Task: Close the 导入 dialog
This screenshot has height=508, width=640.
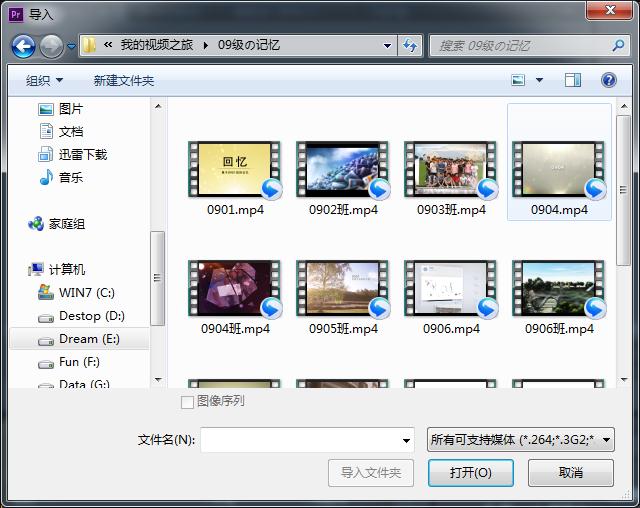Action: 609,10
